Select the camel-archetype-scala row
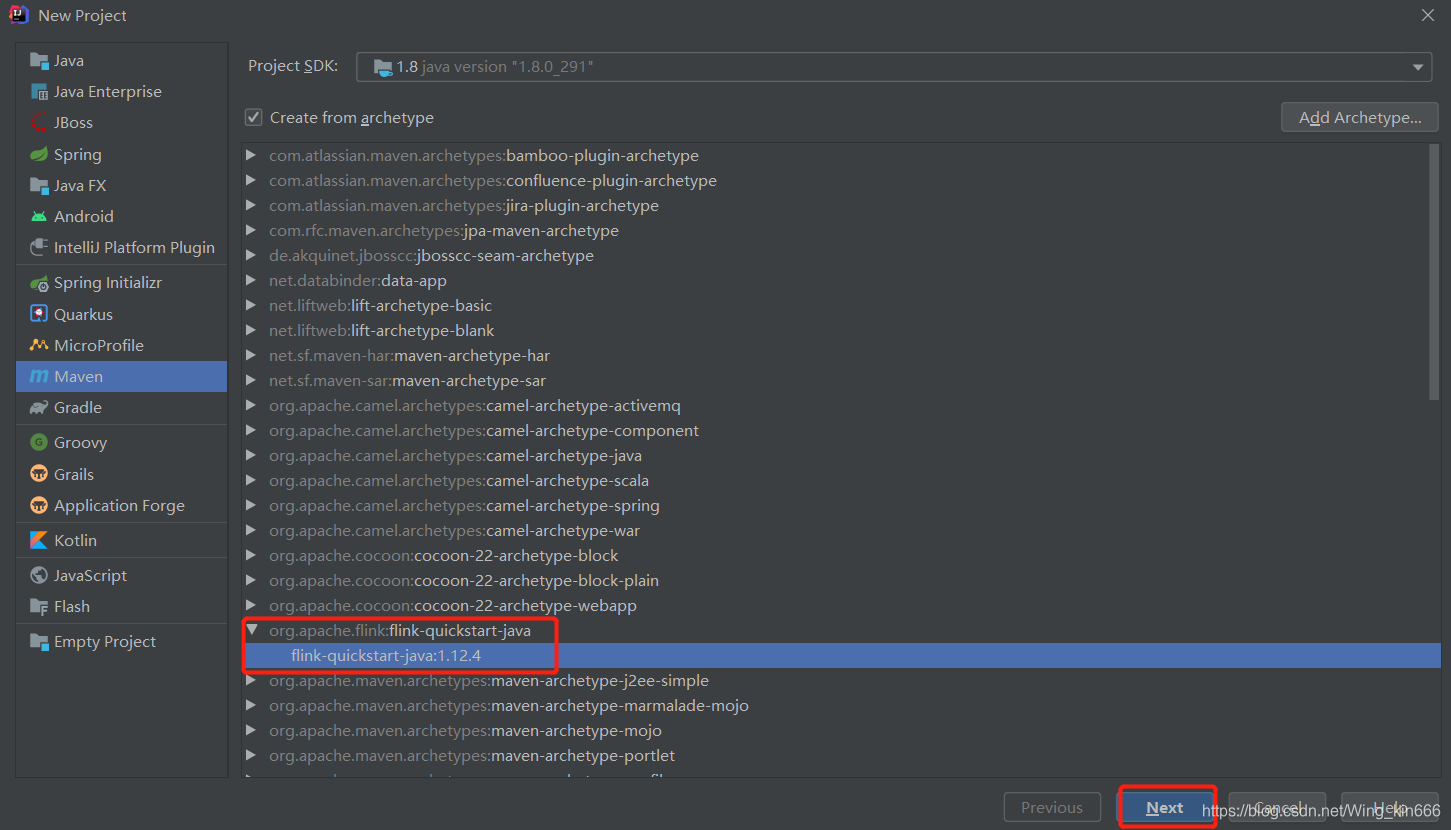The width and height of the screenshot is (1451, 830). tap(842, 481)
